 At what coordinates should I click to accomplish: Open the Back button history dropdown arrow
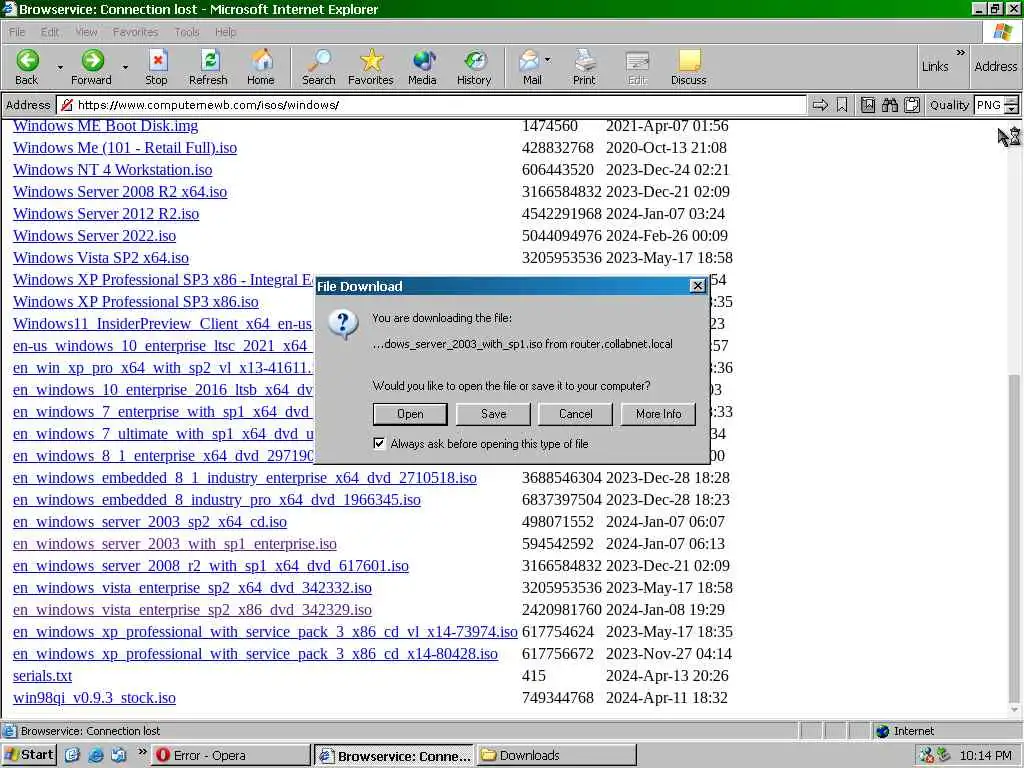pyautogui.click(x=60, y=67)
